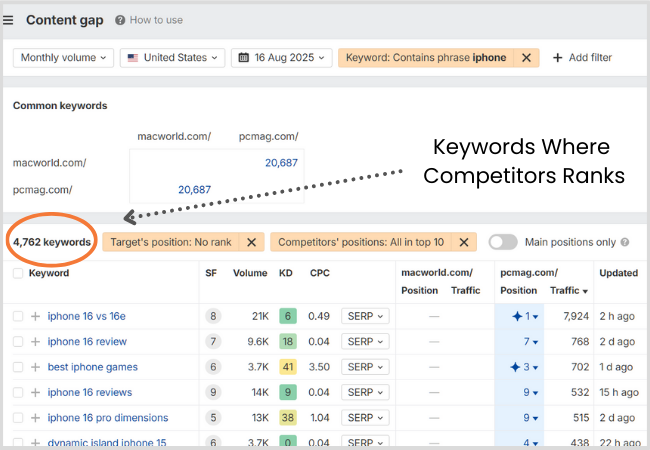The image size is (650, 450).
Task: Click SF badge 8 for iphone 16 vs 16e
Action: (x=213, y=316)
